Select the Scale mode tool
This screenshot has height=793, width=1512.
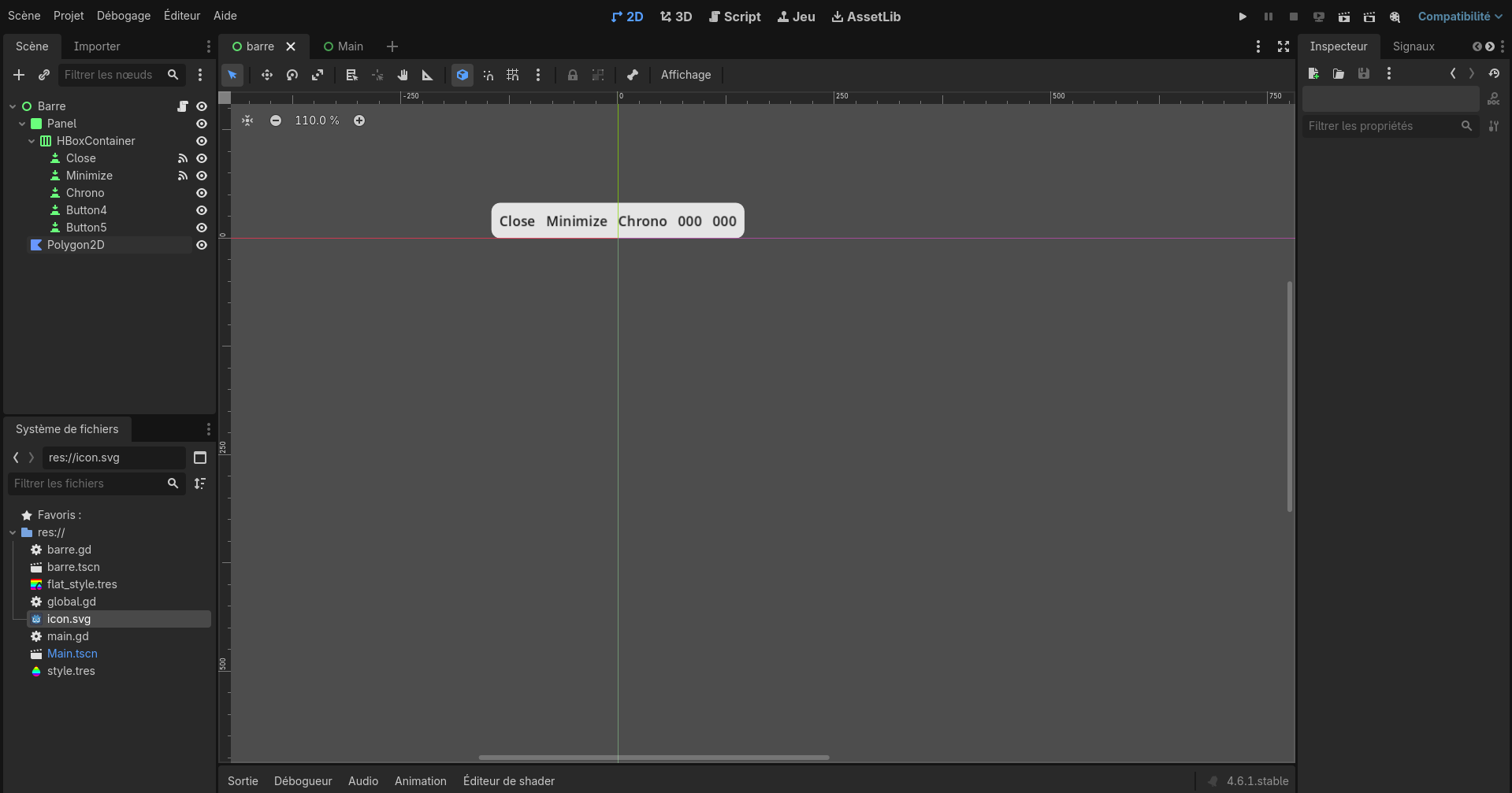[318, 75]
